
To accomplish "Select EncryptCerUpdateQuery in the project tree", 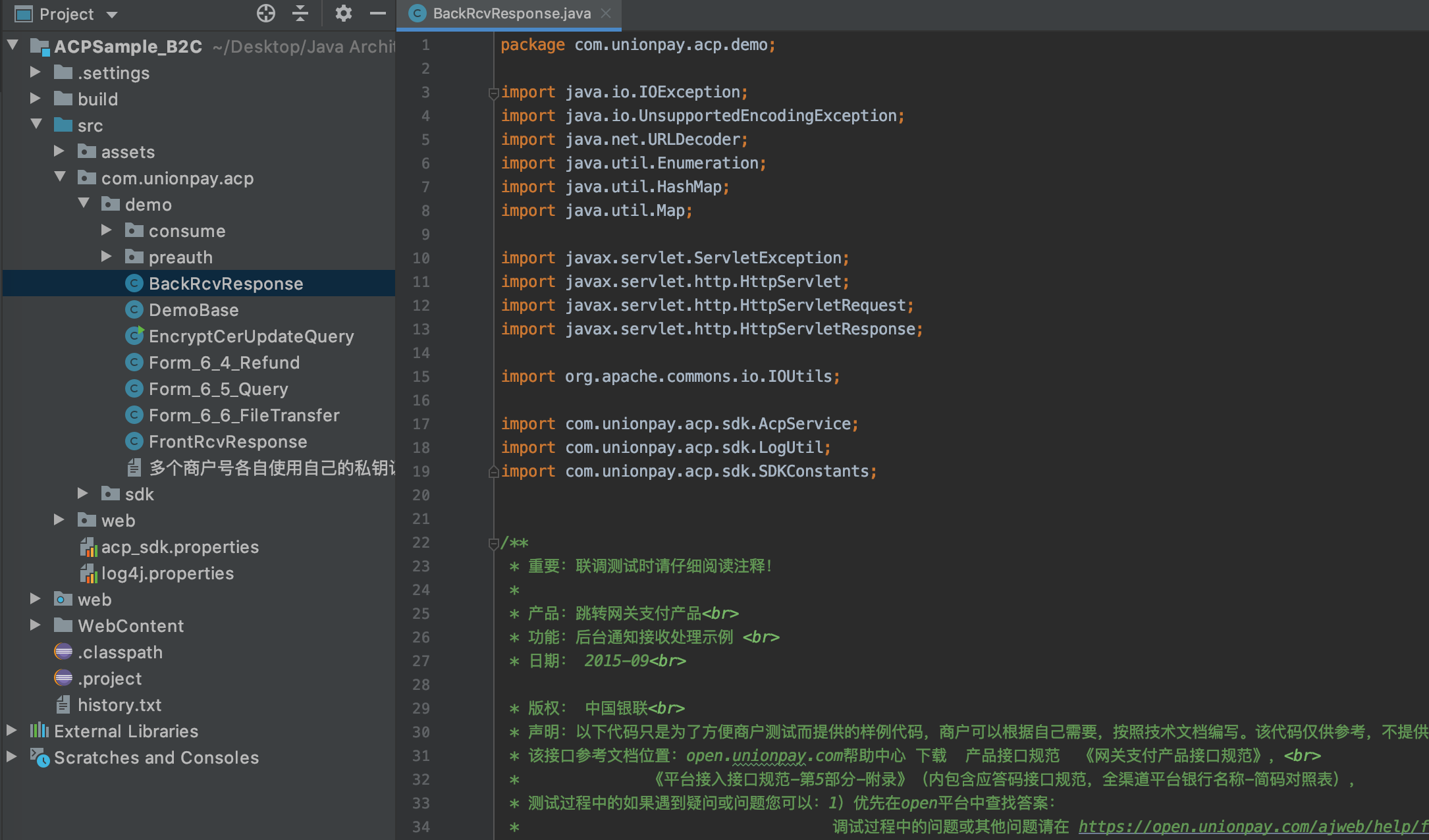I will [252, 336].
